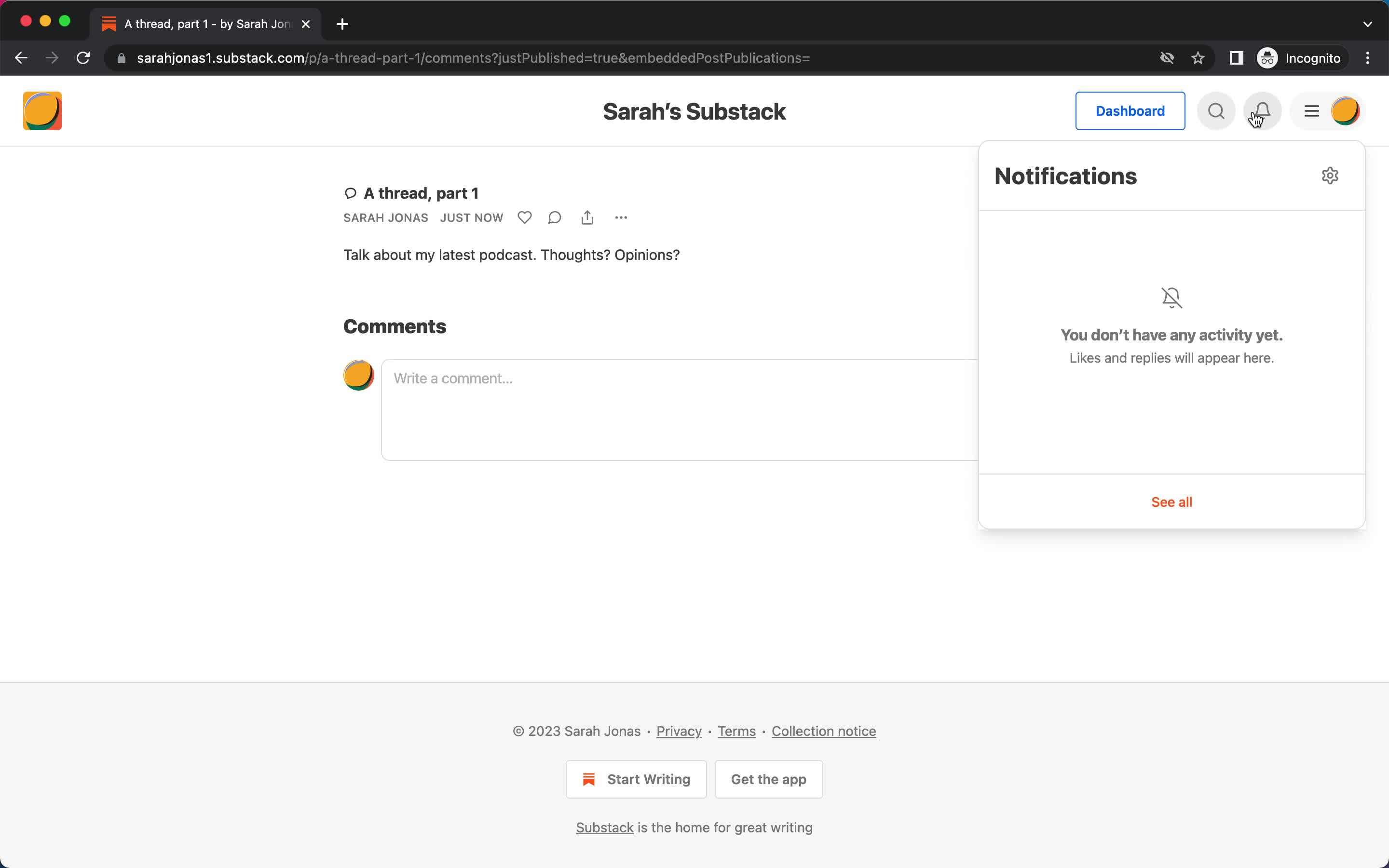Click the Get the app button

[x=769, y=779]
